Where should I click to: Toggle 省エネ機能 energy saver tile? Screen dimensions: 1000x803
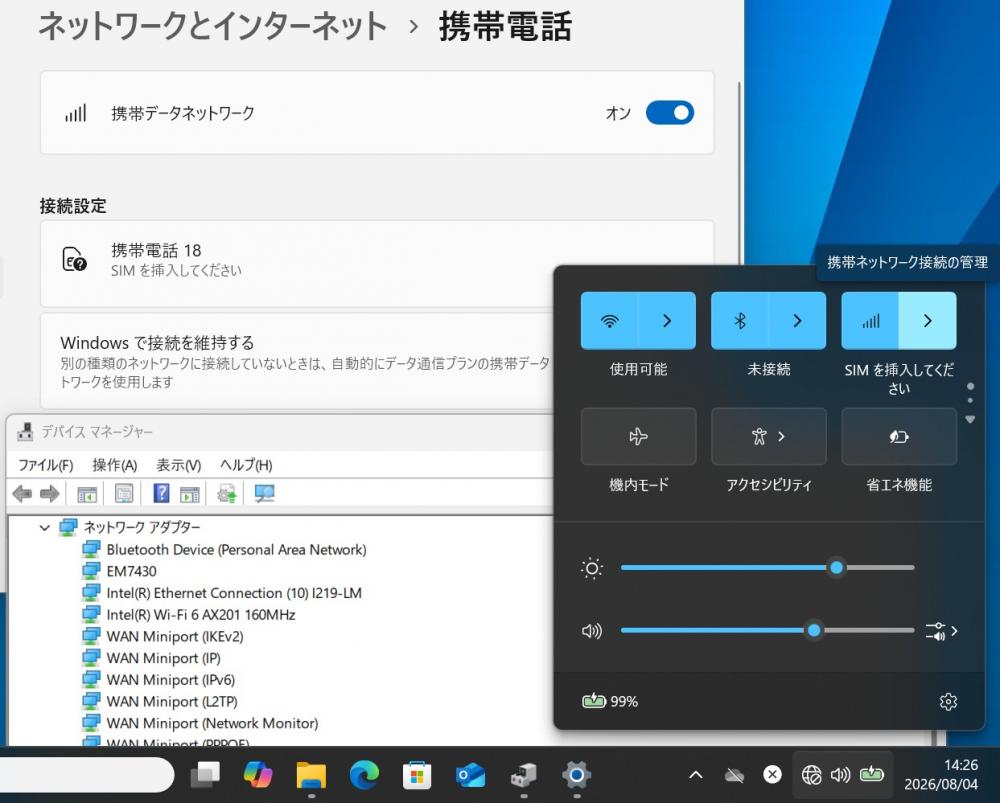click(x=899, y=436)
